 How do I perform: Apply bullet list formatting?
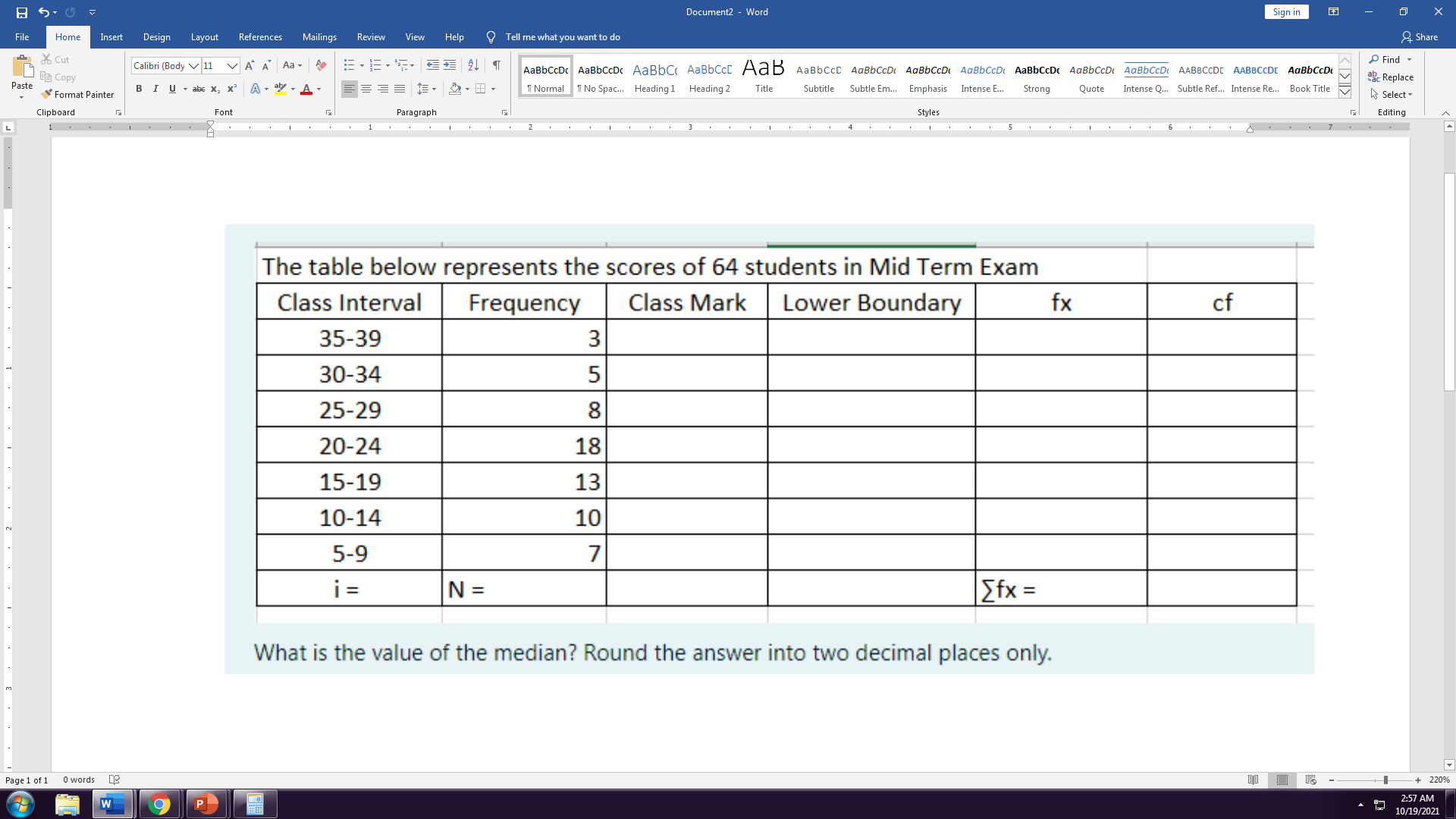(350, 65)
